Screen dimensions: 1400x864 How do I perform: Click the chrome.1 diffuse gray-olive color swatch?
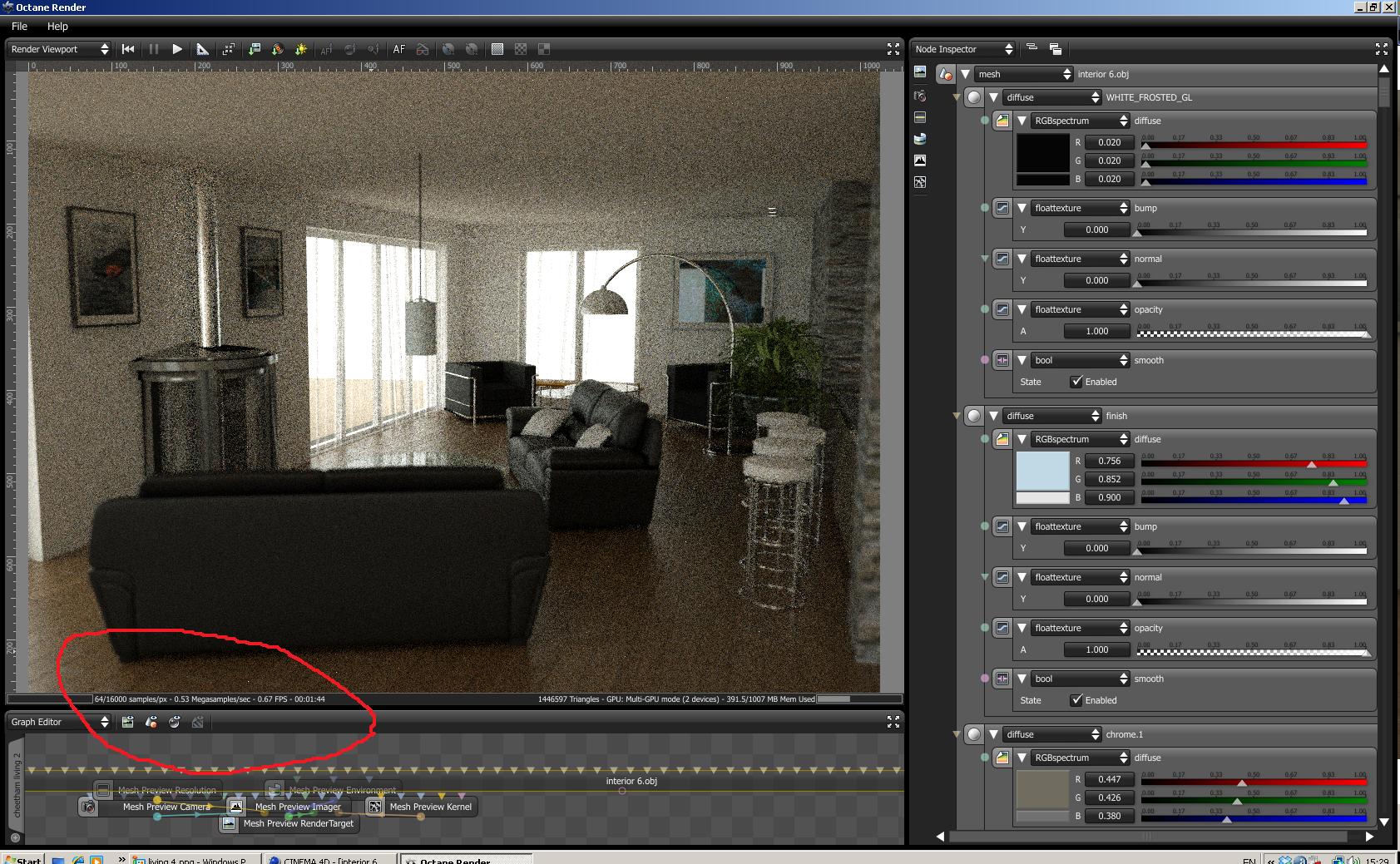click(x=1042, y=790)
